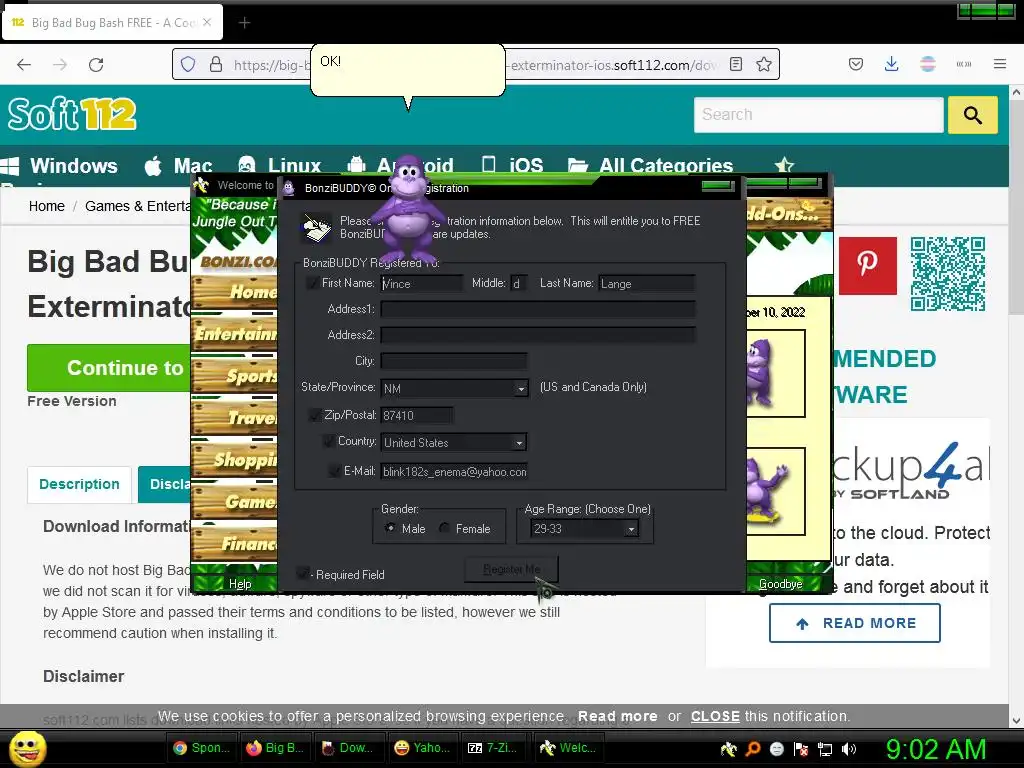Click the Bonzi Games wooden sign button
The width and height of the screenshot is (1024, 768).
coord(235,501)
